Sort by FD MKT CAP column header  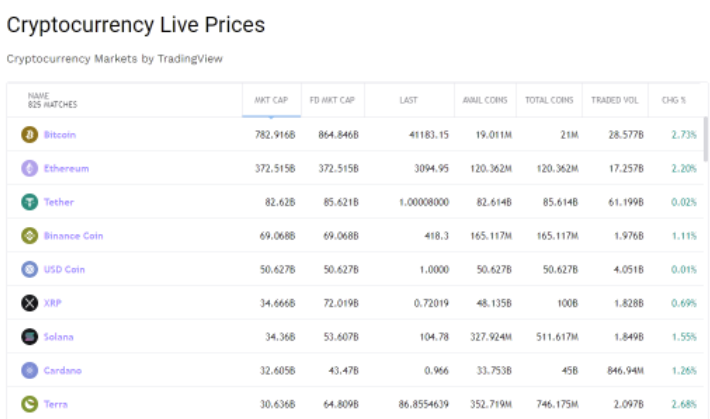332,100
